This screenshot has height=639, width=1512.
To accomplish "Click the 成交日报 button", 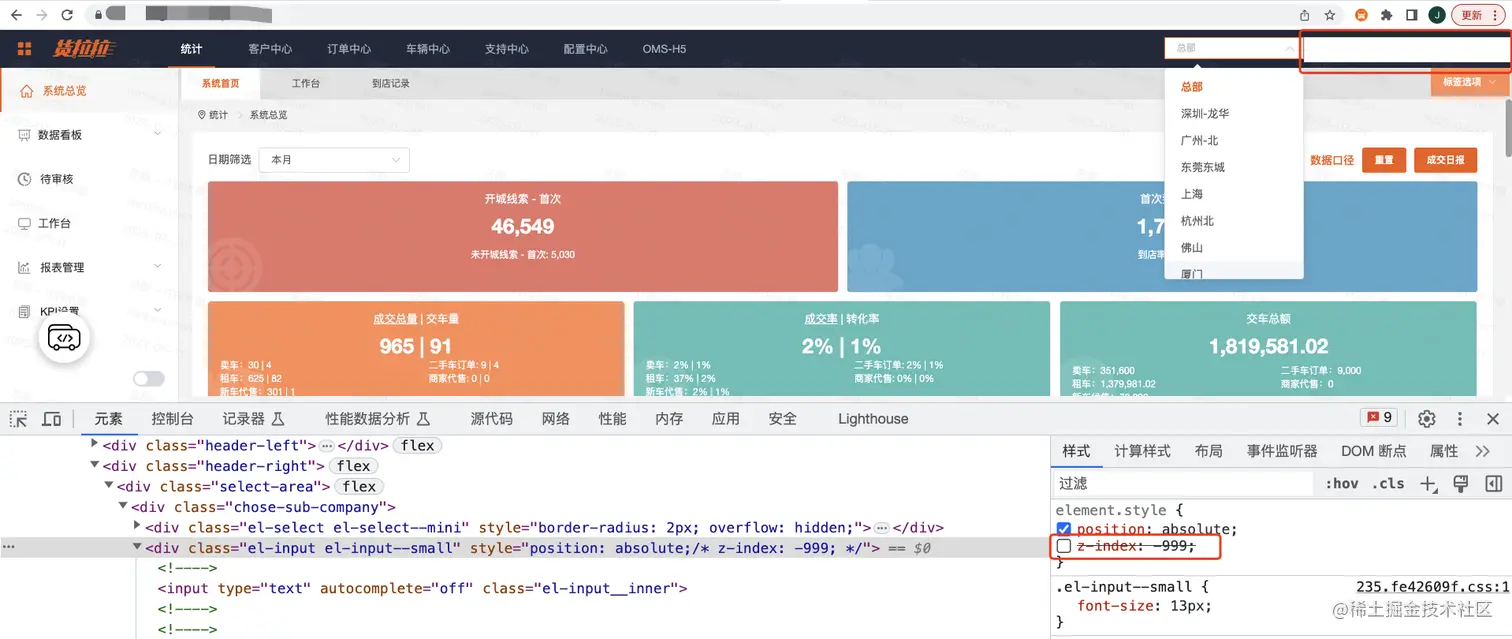I will pos(1446,160).
